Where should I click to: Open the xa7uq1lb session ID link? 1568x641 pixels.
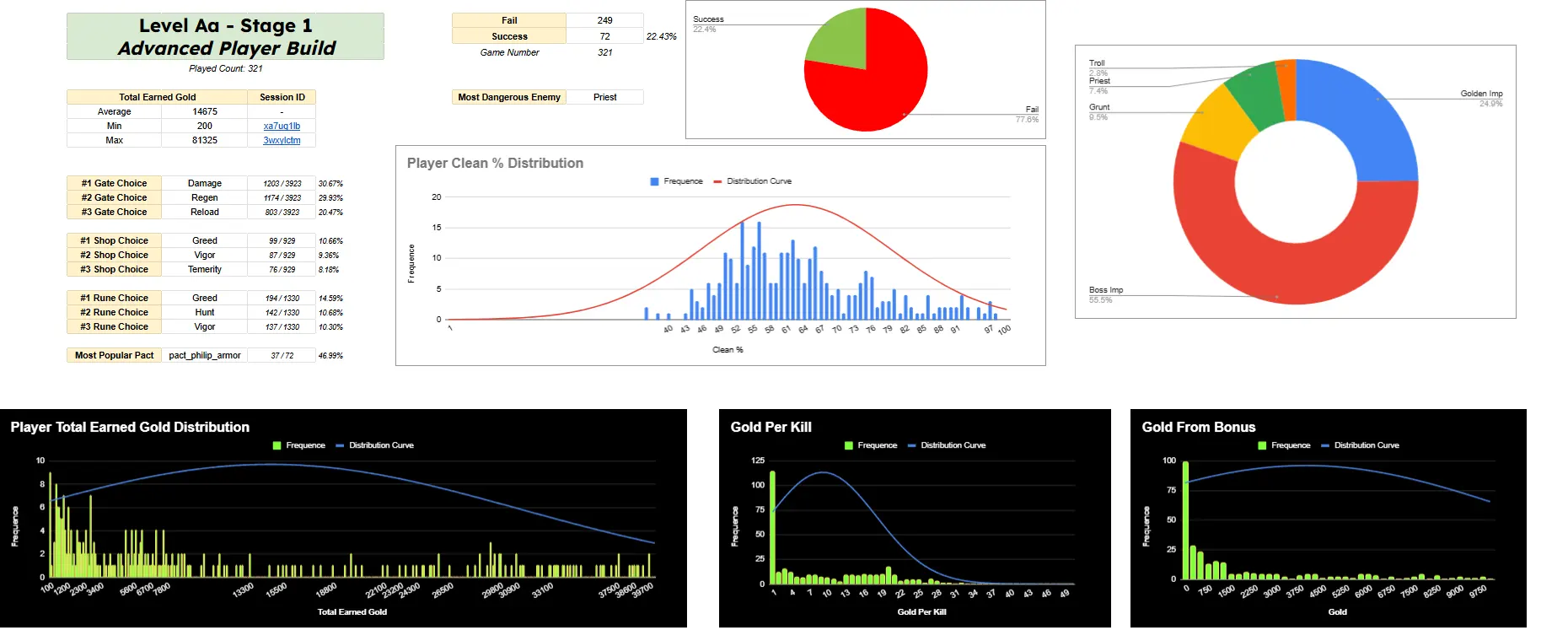[282, 126]
